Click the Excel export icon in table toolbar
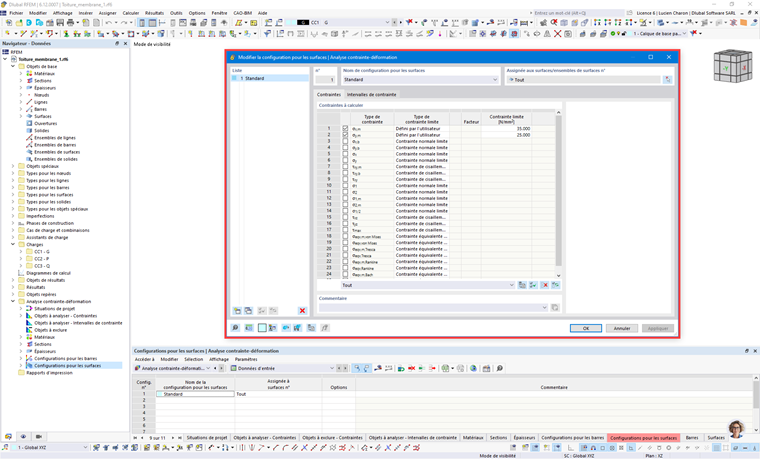Viewport: 760px width, 459px height. (445, 368)
